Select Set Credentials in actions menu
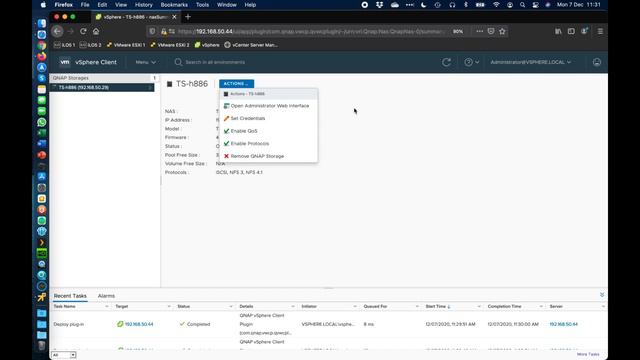The image size is (640, 360). click(269, 118)
